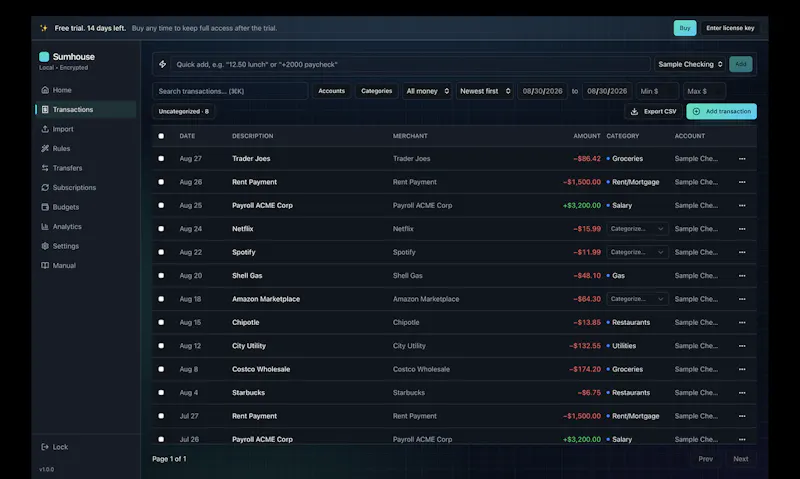Check the Netflix transaction checkbox
Screen dimensions: 800x479
pyautogui.click(x=161, y=229)
